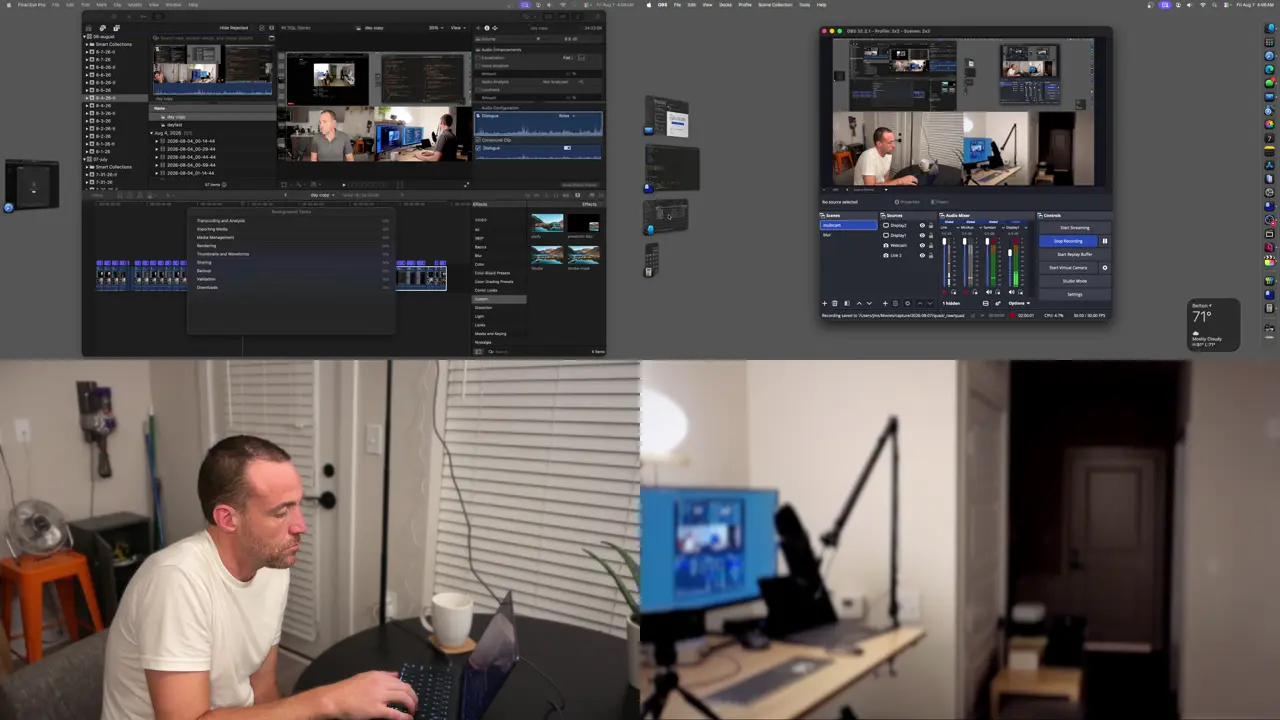
Task: Open the viewer's View options dropdown
Action: pyautogui.click(x=458, y=28)
